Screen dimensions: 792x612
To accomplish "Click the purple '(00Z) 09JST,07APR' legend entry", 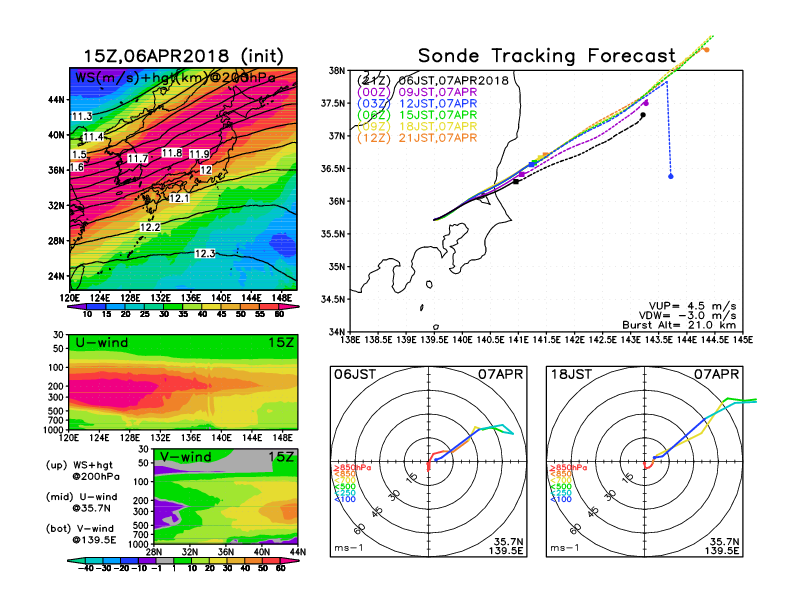I will [x=417, y=92].
